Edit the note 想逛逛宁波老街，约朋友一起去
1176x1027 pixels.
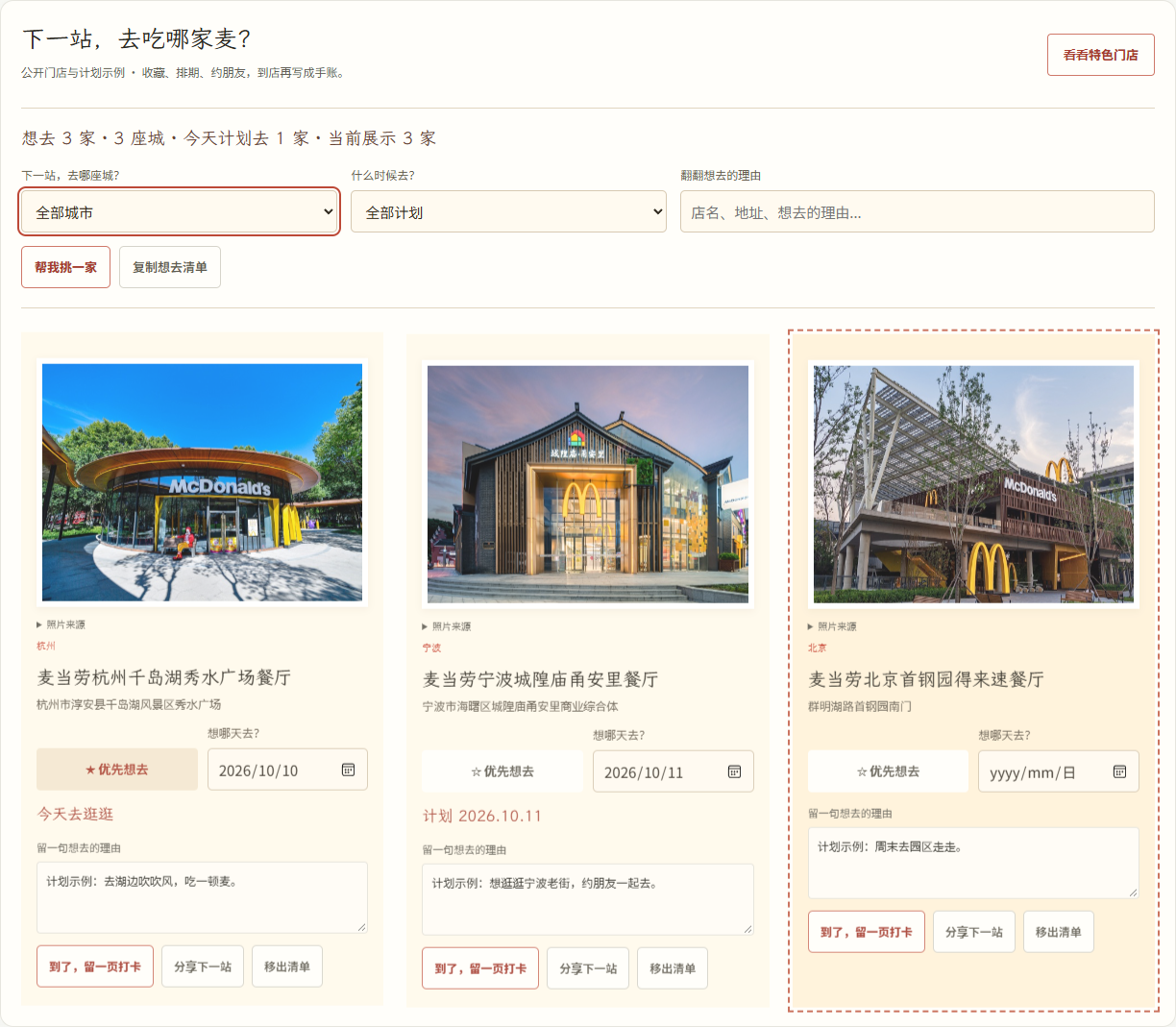pos(588,899)
